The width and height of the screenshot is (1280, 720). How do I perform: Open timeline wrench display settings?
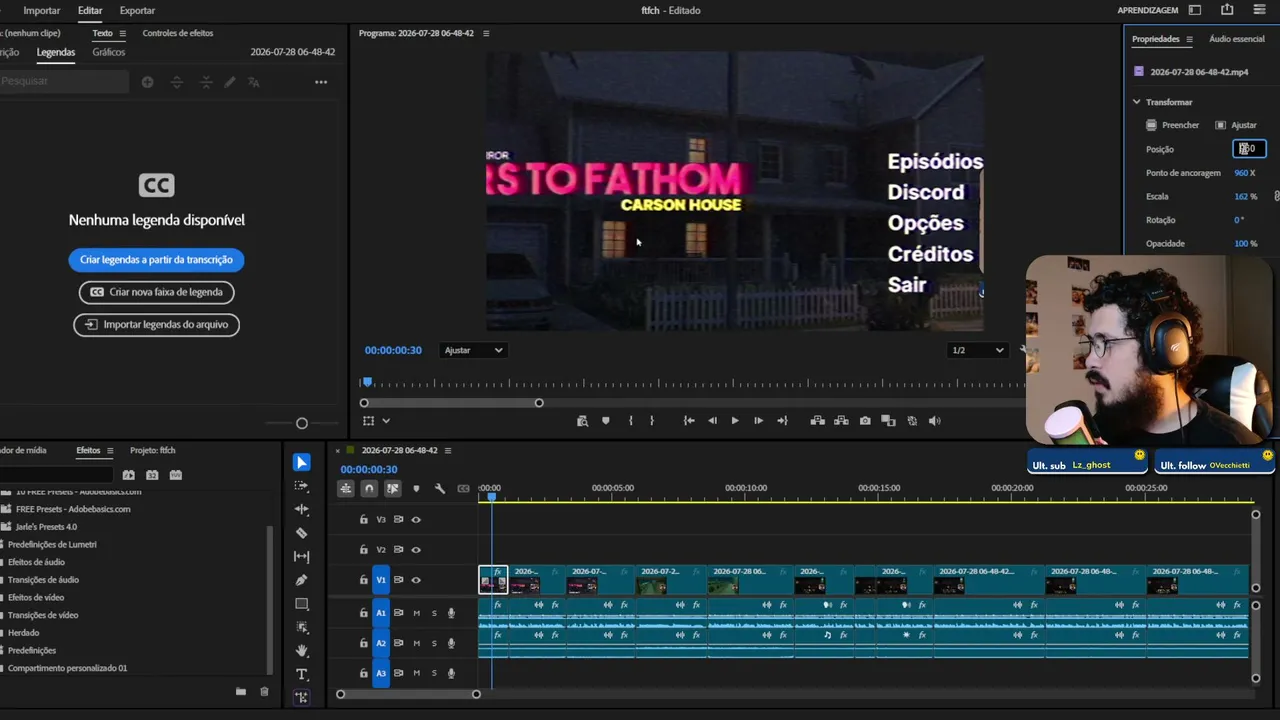(x=440, y=489)
